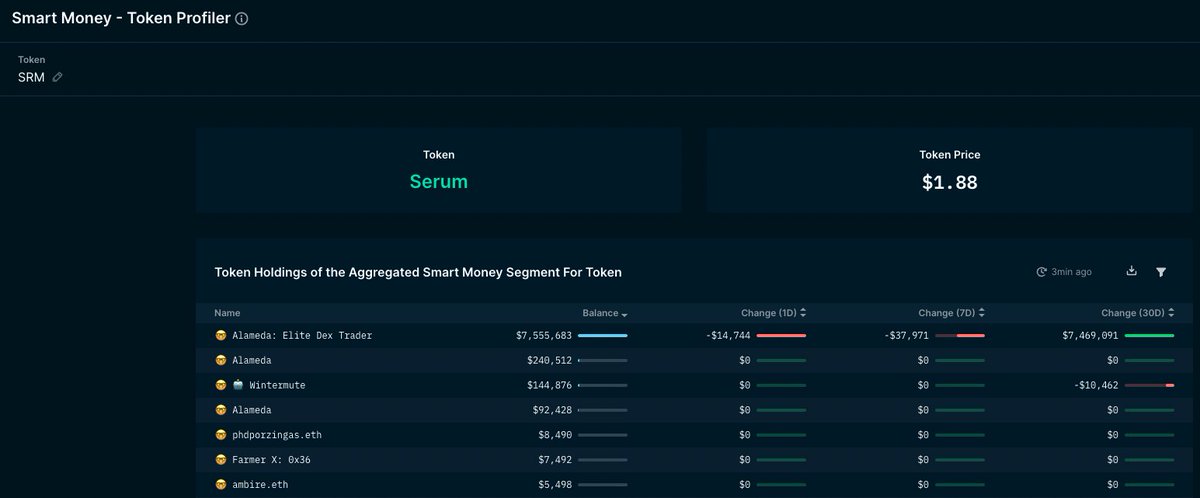The height and width of the screenshot is (498, 1200).
Task: Open the Wintermute wallet row
Action: coord(694,385)
